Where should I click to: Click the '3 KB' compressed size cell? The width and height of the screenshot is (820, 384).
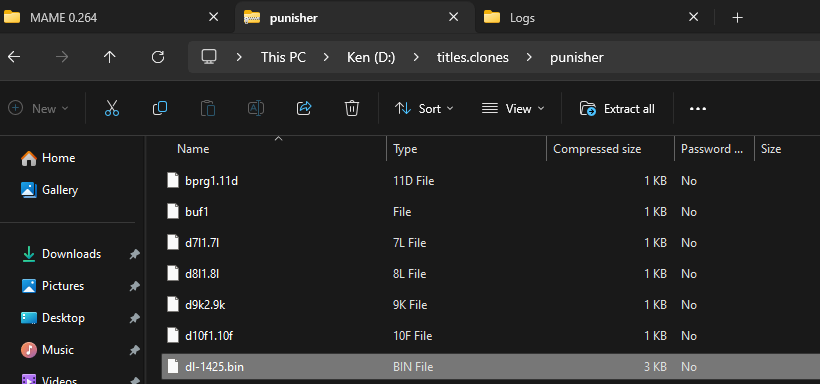[655, 367]
